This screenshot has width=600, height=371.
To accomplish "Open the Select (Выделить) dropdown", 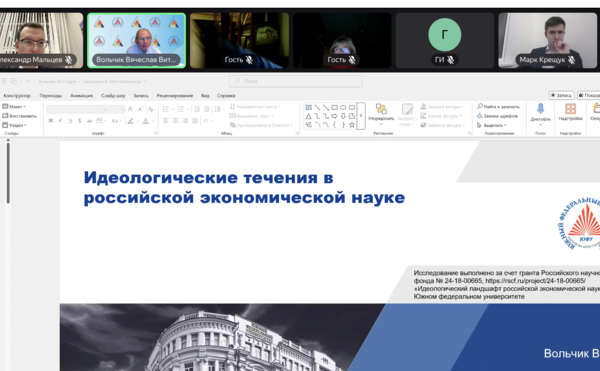I will tap(492, 125).
